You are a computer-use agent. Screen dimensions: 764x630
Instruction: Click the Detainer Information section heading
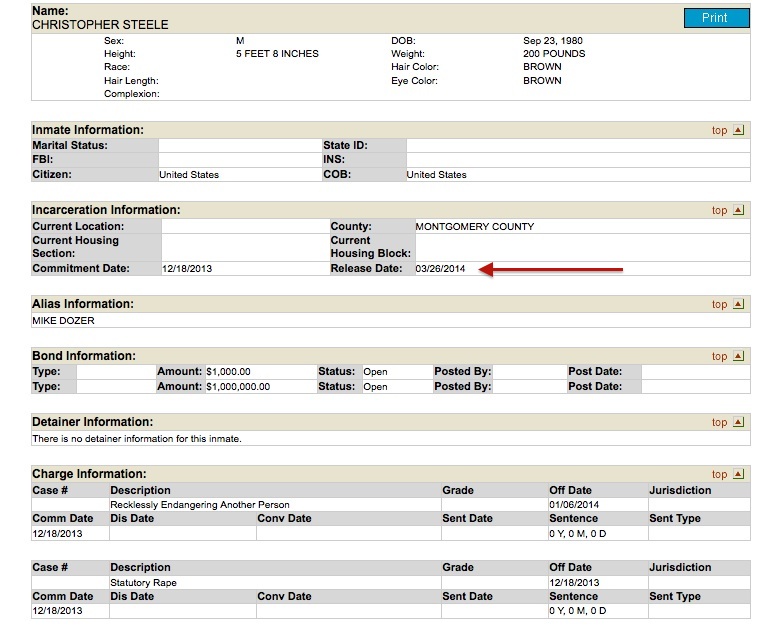(93, 422)
